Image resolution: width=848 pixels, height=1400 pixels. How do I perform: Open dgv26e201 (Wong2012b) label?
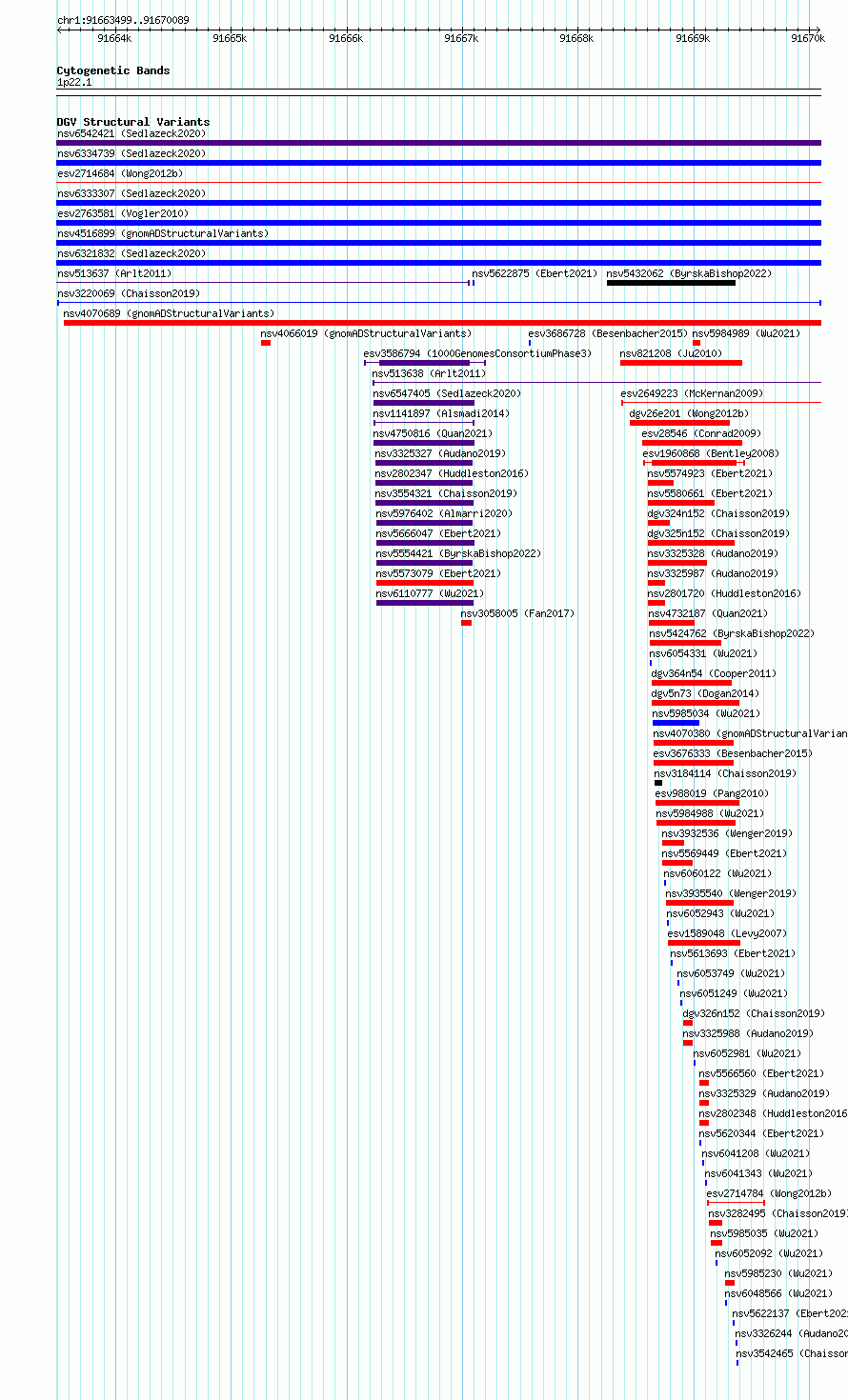pyautogui.click(x=689, y=414)
